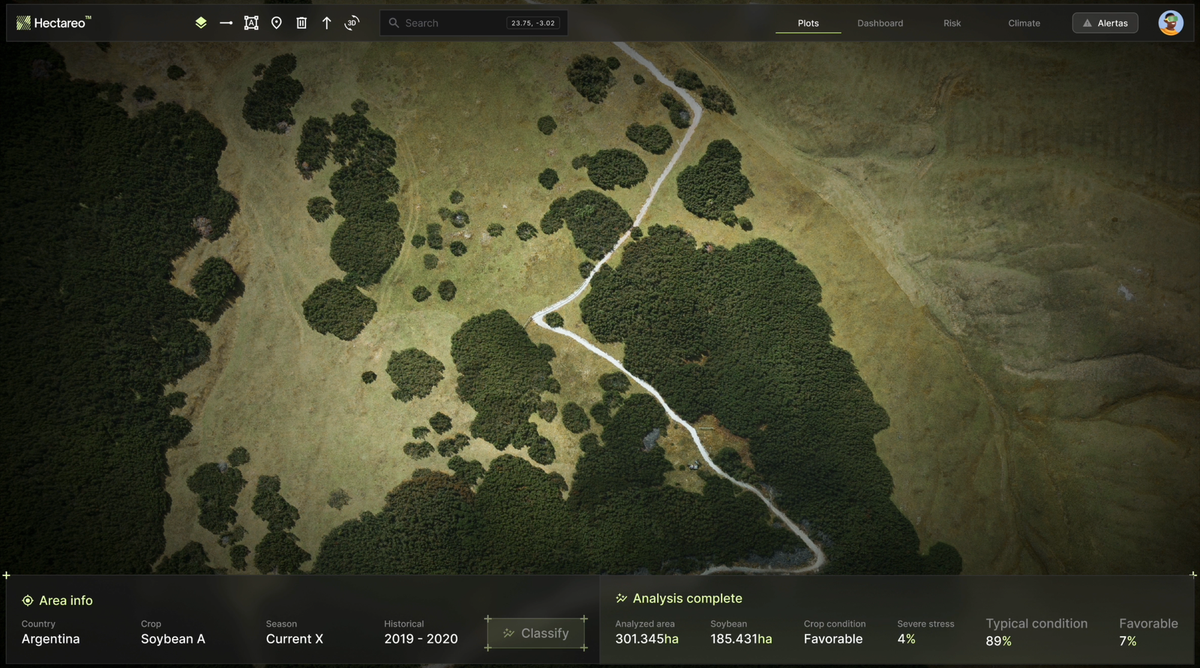Select the location pin tool
This screenshot has width=1200, height=668.
click(x=276, y=22)
